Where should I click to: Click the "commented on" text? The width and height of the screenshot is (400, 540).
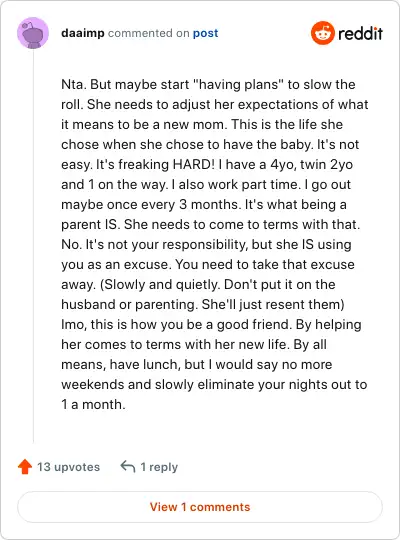pos(148,33)
